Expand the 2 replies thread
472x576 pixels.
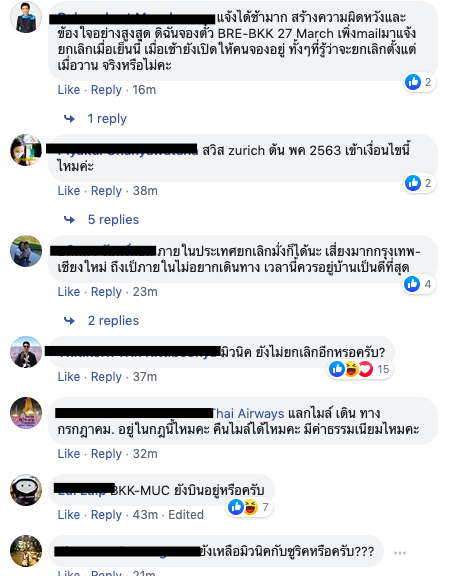pos(113,321)
